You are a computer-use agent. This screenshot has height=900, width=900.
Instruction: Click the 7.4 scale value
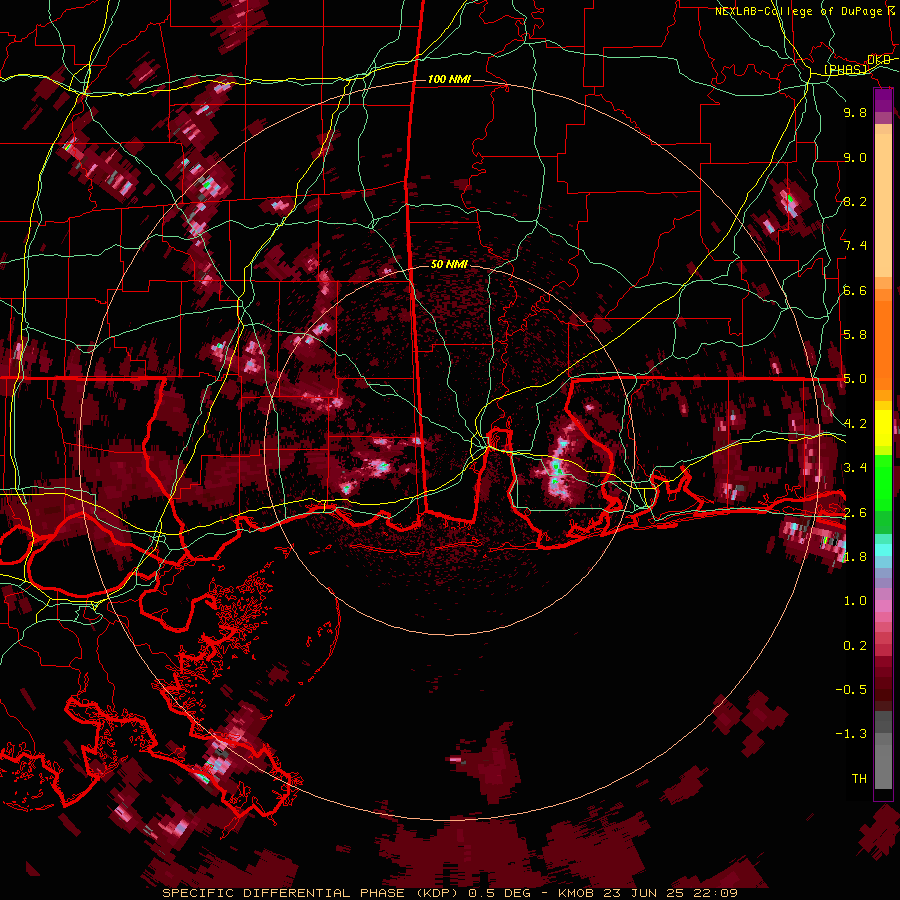click(x=855, y=246)
